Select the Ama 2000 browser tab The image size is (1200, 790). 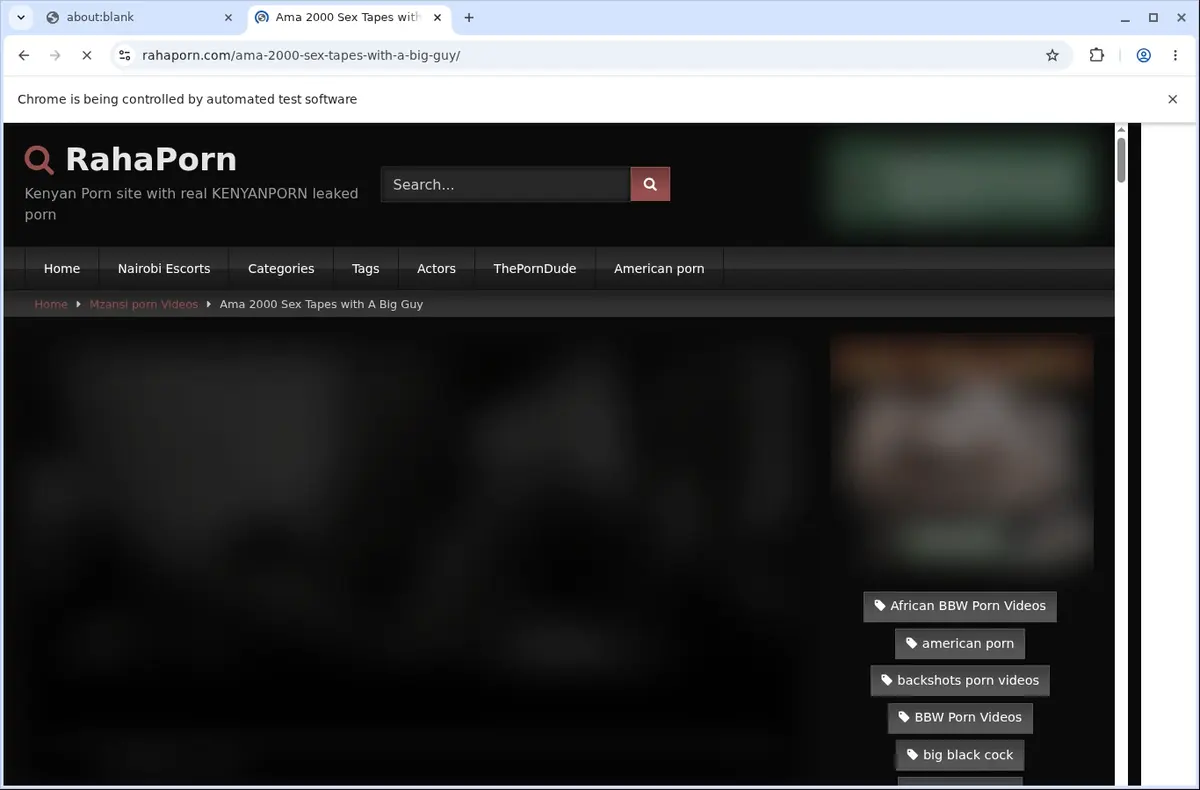[348, 17]
